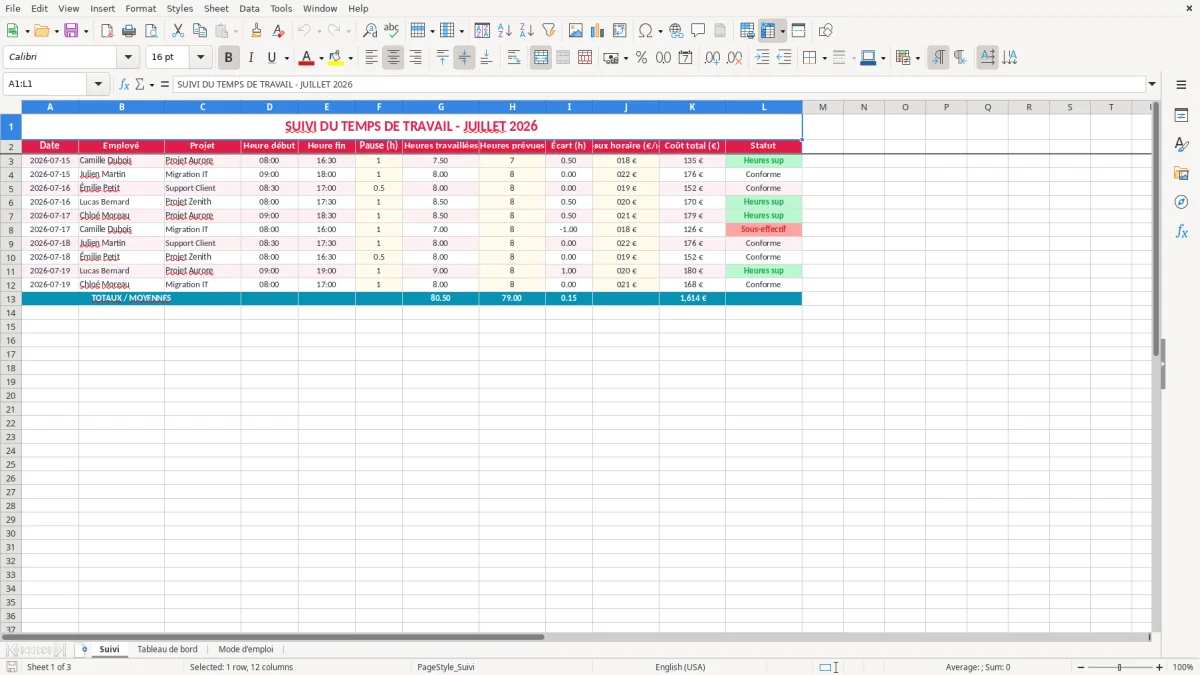Click 'TOTAUX / MOYENNES' cell

pos(131,298)
